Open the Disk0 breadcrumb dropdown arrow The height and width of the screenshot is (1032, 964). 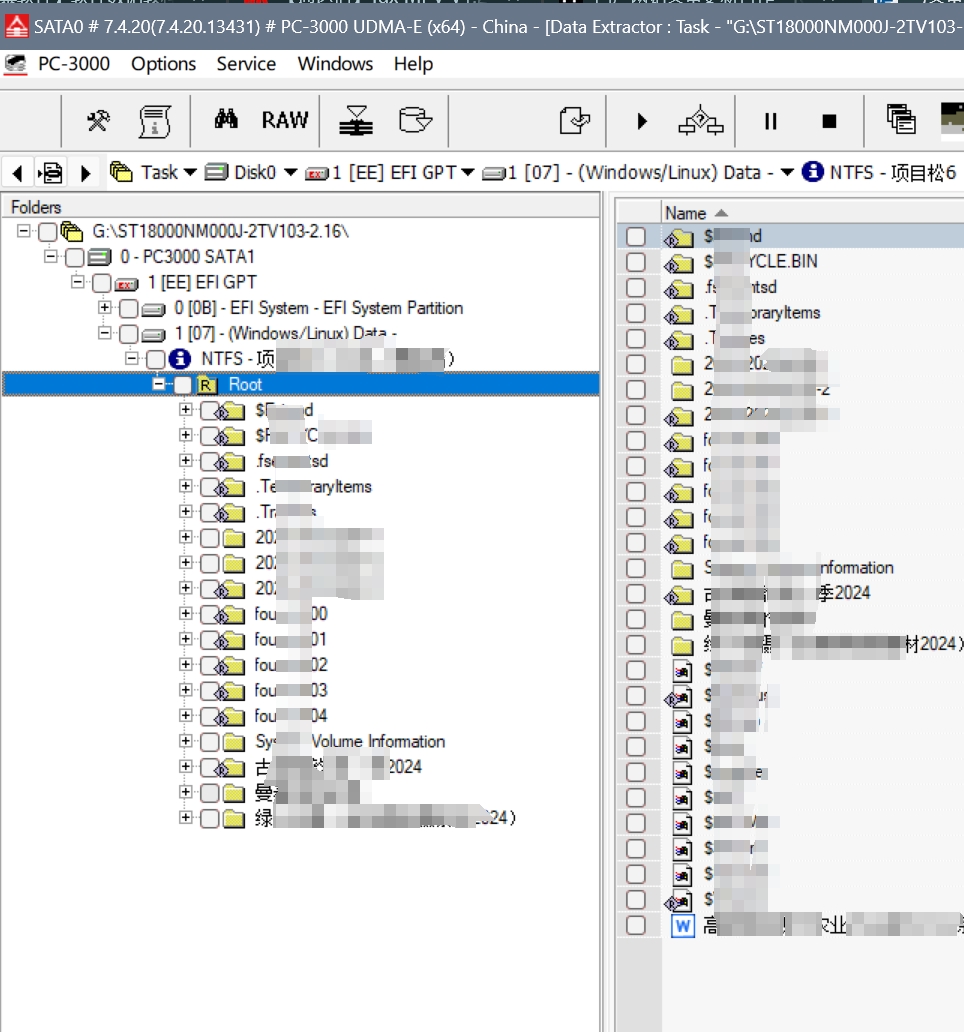[291, 172]
